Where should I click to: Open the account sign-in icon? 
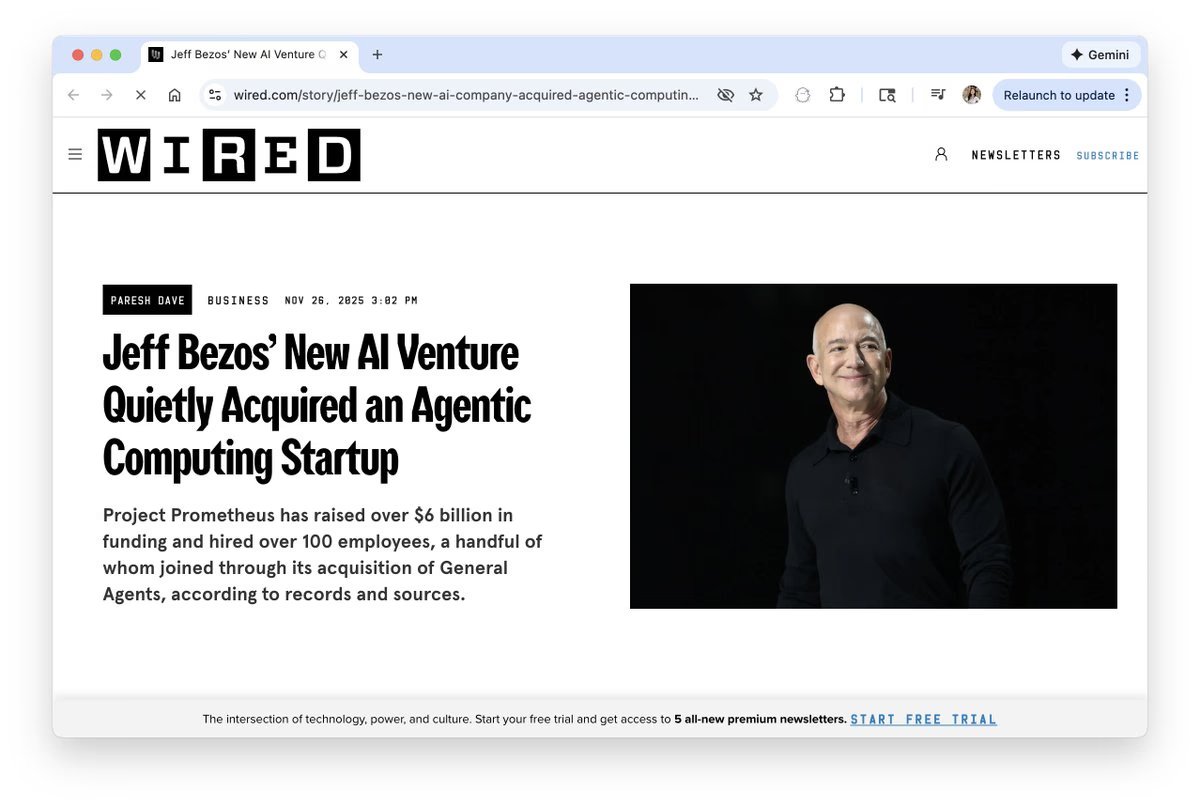pos(941,155)
